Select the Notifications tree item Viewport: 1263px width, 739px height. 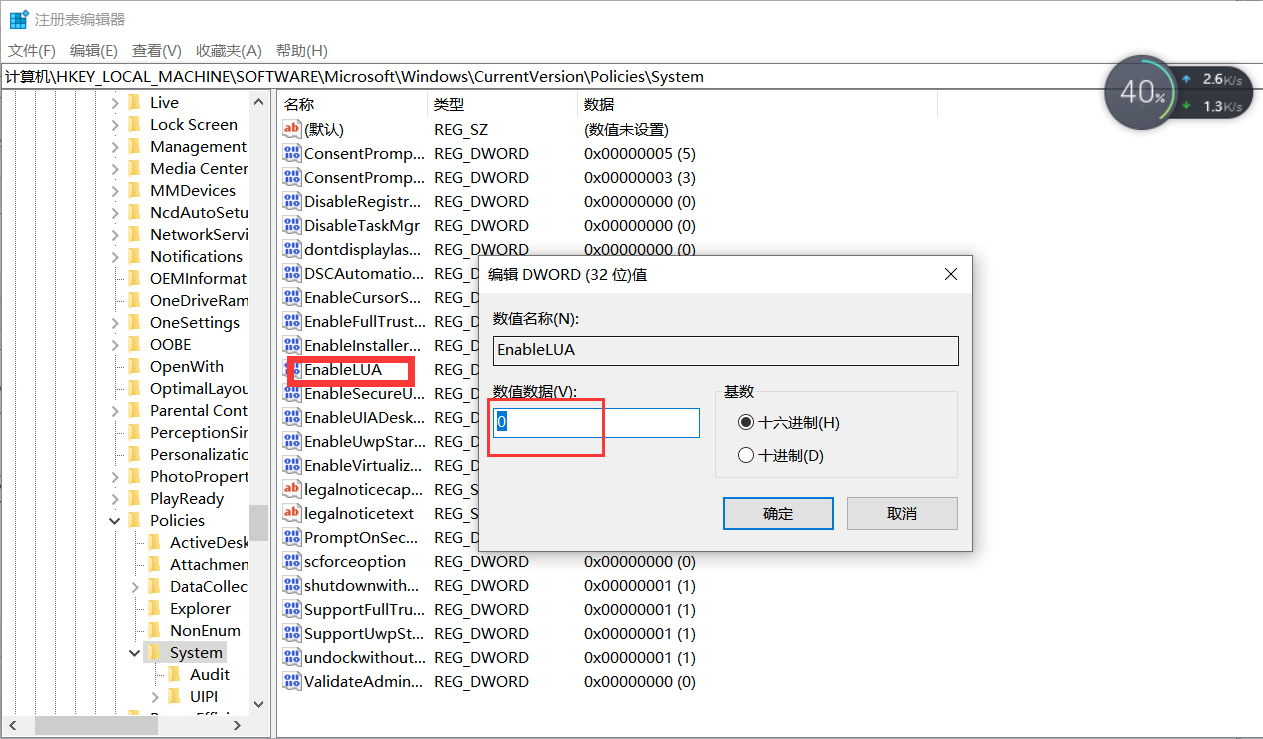point(196,256)
